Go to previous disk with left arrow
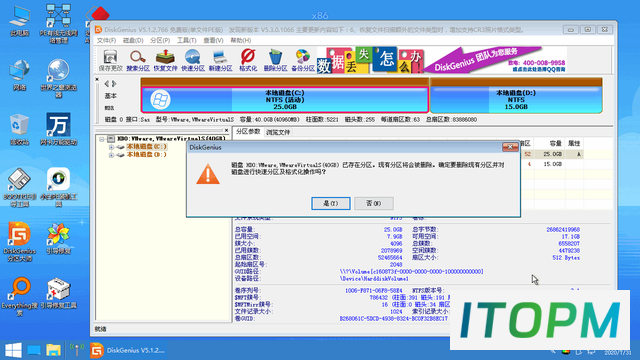Viewport: 640px width, 360px height. tap(107, 84)
